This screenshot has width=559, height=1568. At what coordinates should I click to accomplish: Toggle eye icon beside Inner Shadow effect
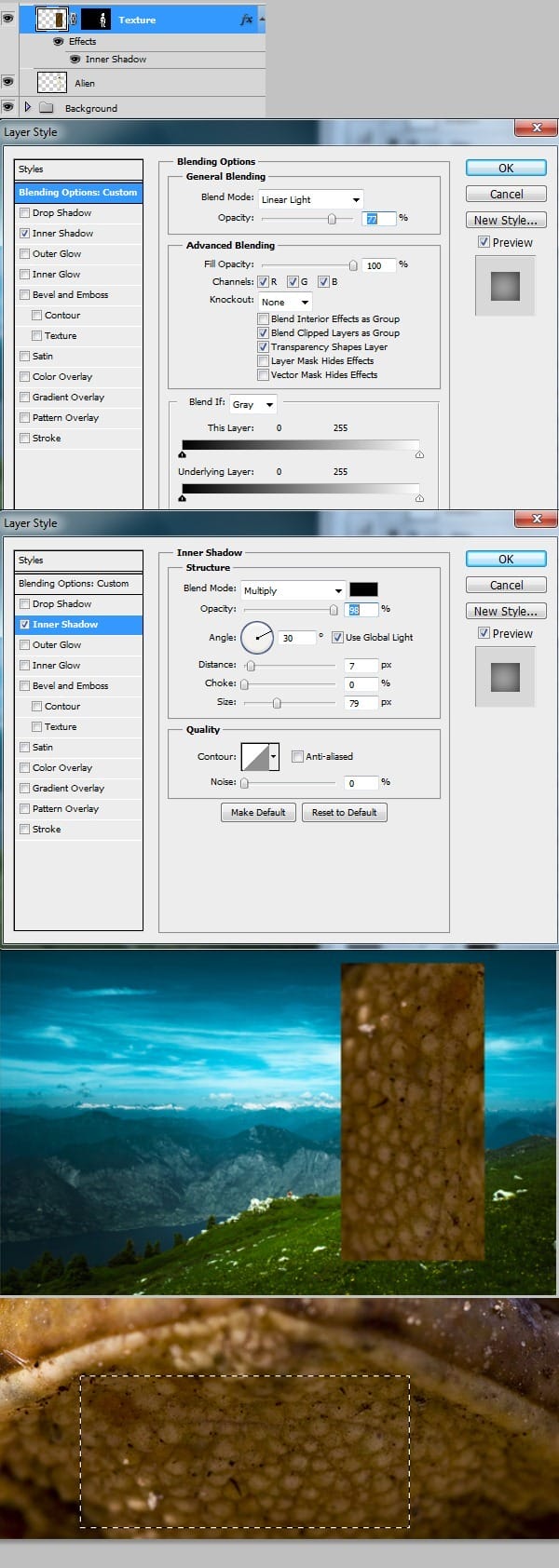(x=75, y=59)
